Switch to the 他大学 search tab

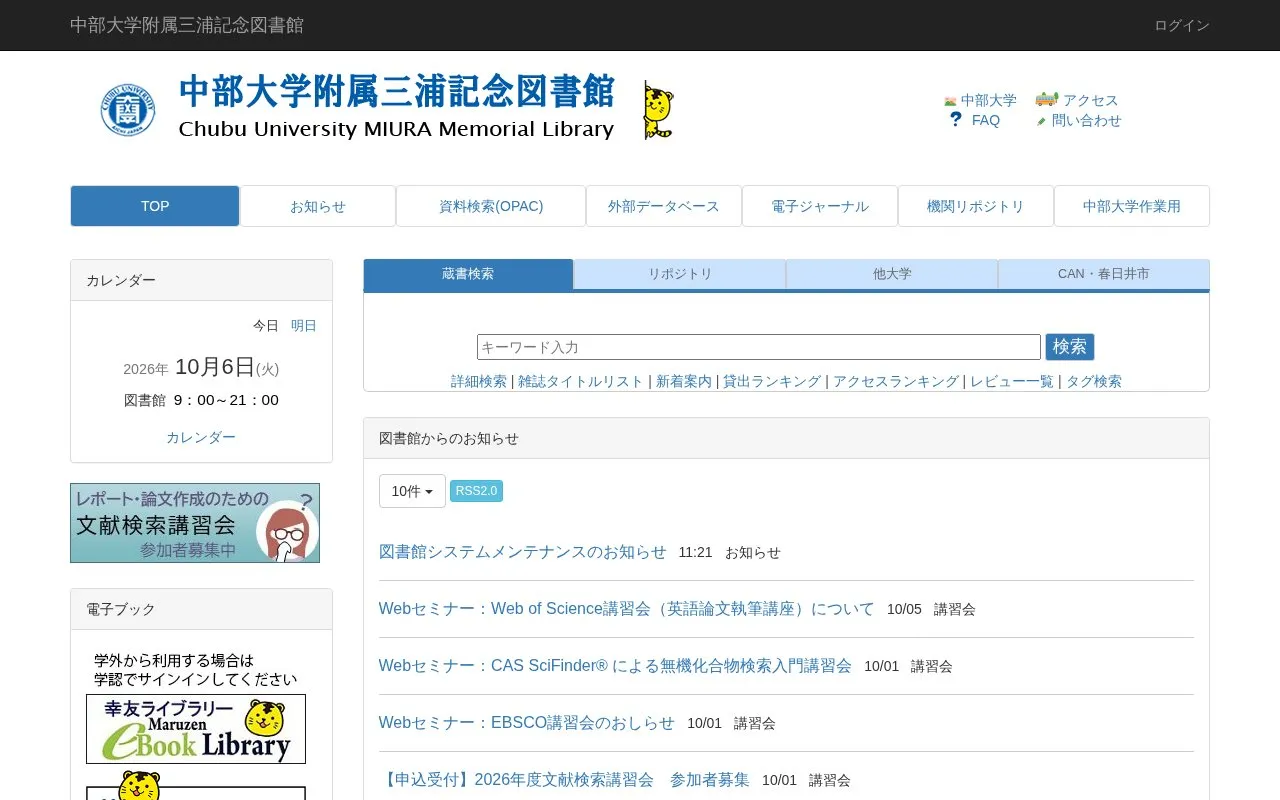point(892,274)
